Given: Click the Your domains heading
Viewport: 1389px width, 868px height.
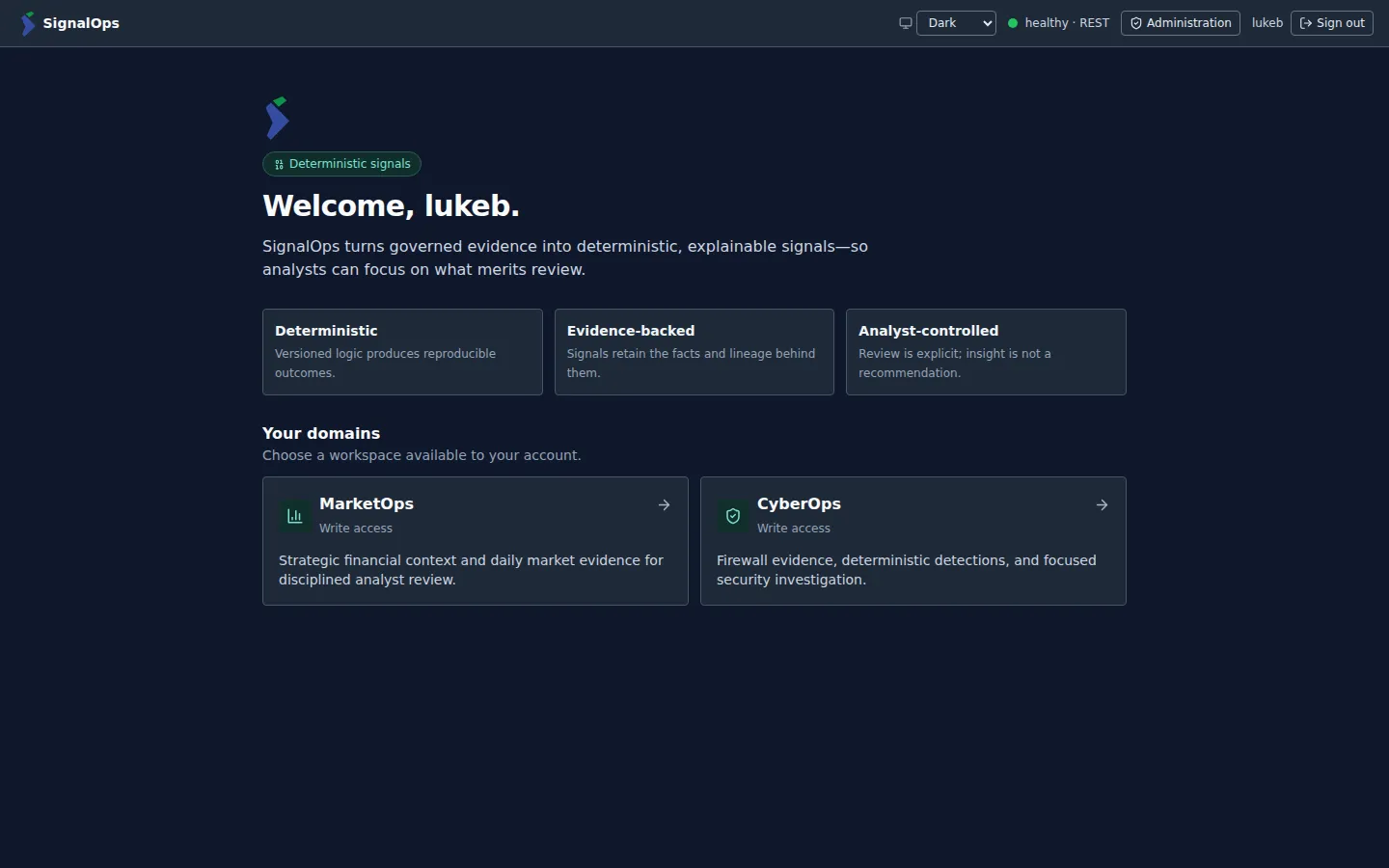Looking at the screenshot, I should (321, 433).
